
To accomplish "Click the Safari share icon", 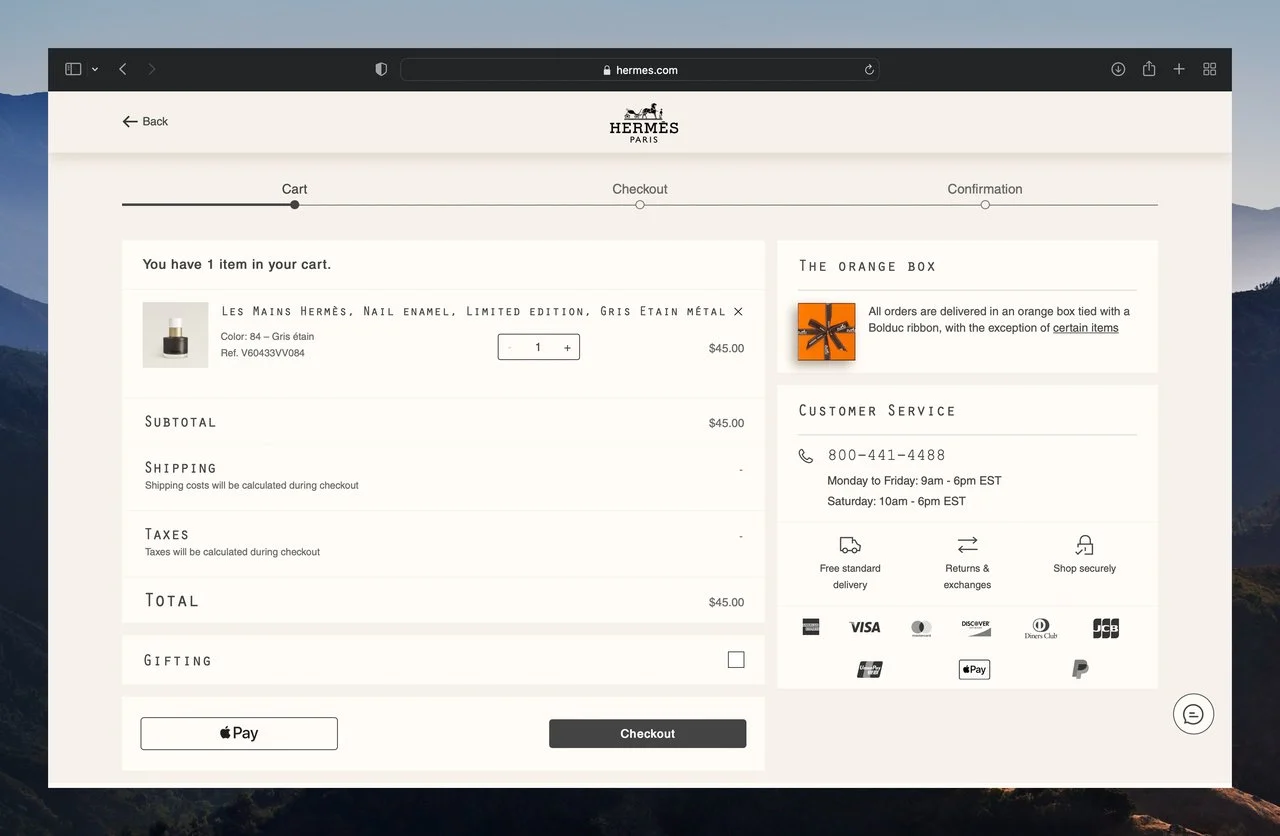I will click(1149, 69).
